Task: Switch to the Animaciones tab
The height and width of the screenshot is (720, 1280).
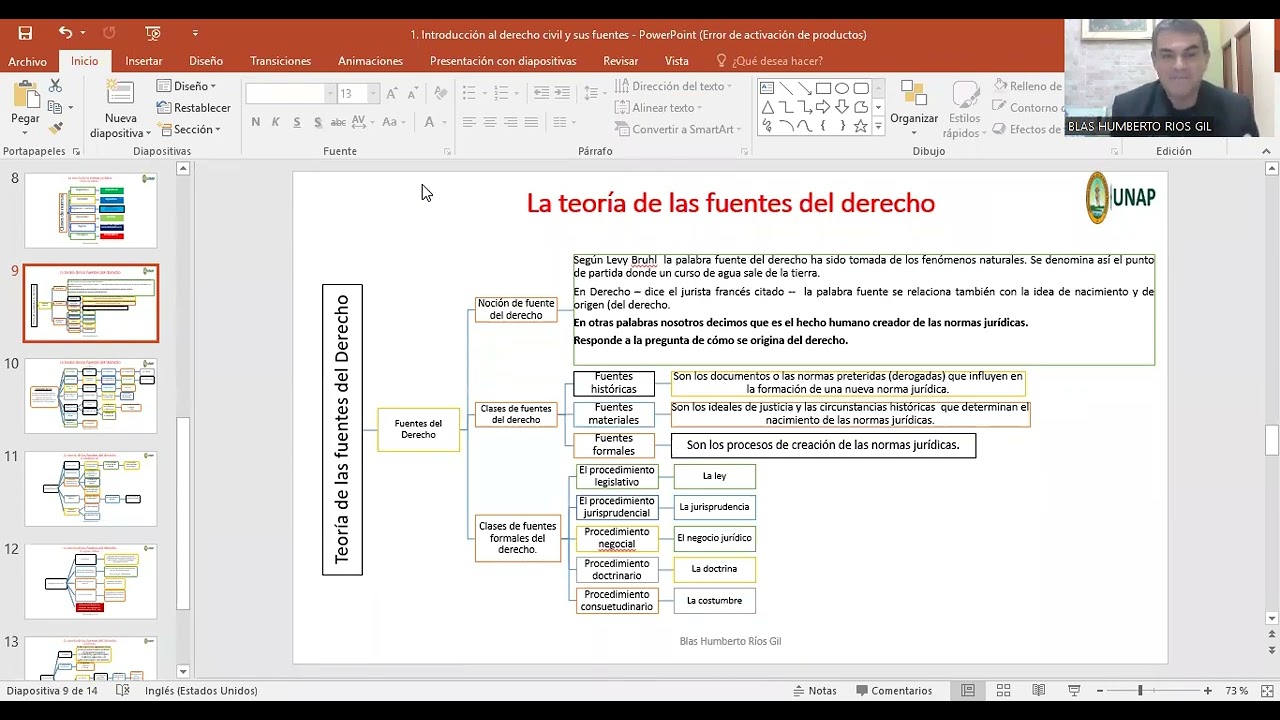Action: point(370,61)
